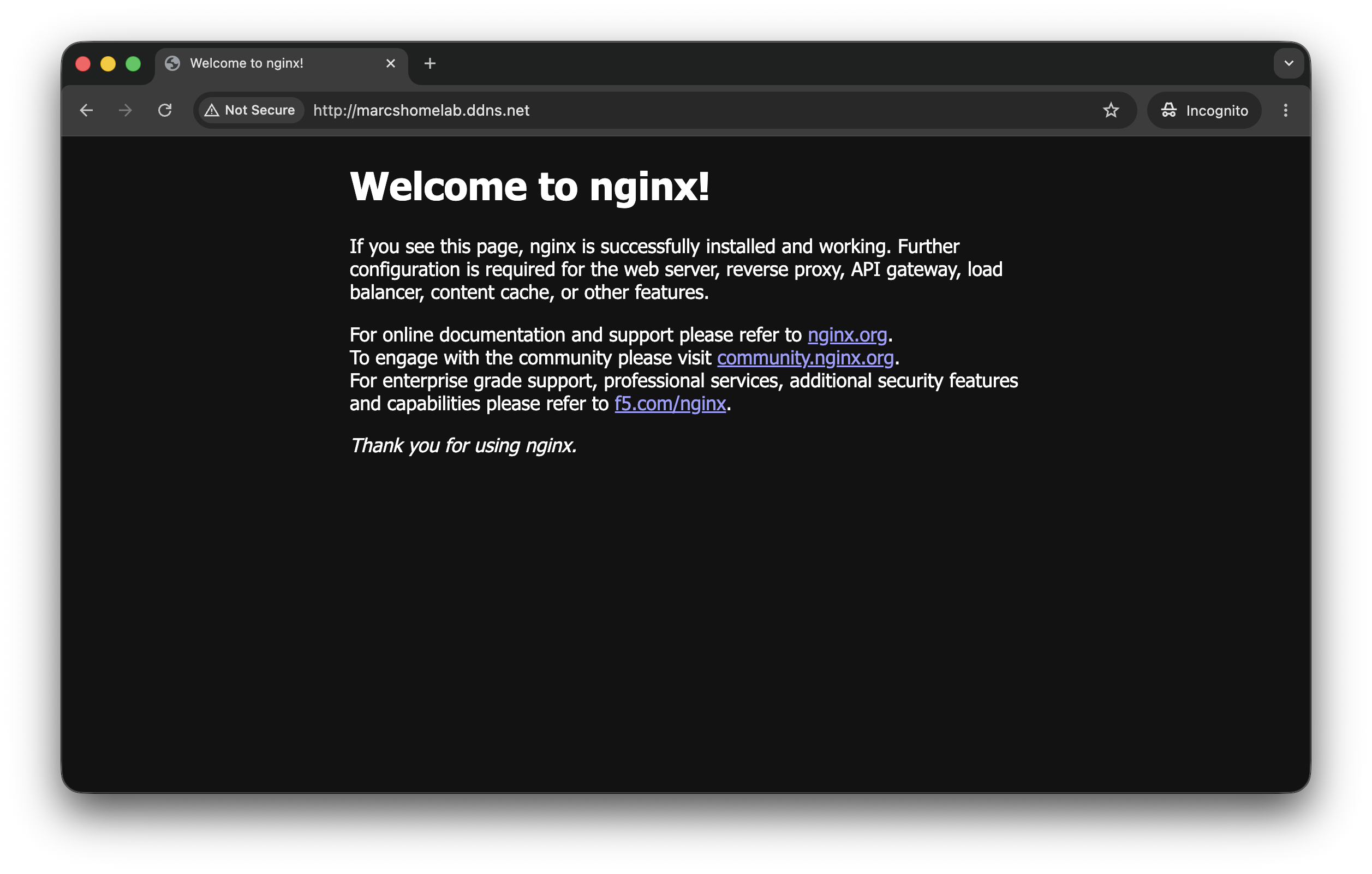Click the red close window button
This screenshot has width=1372, height=874.
pos(83,63)
